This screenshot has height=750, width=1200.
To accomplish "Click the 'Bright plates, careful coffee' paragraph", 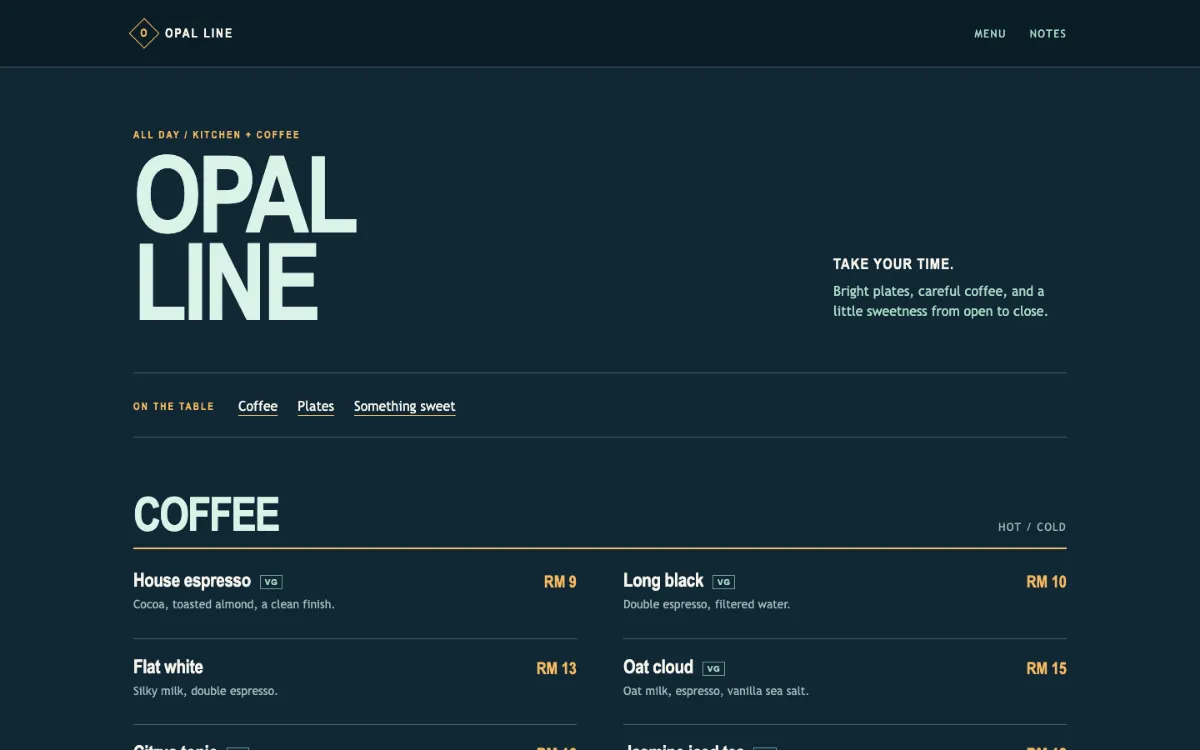I will pyautogui.click(x=940, y=301).
